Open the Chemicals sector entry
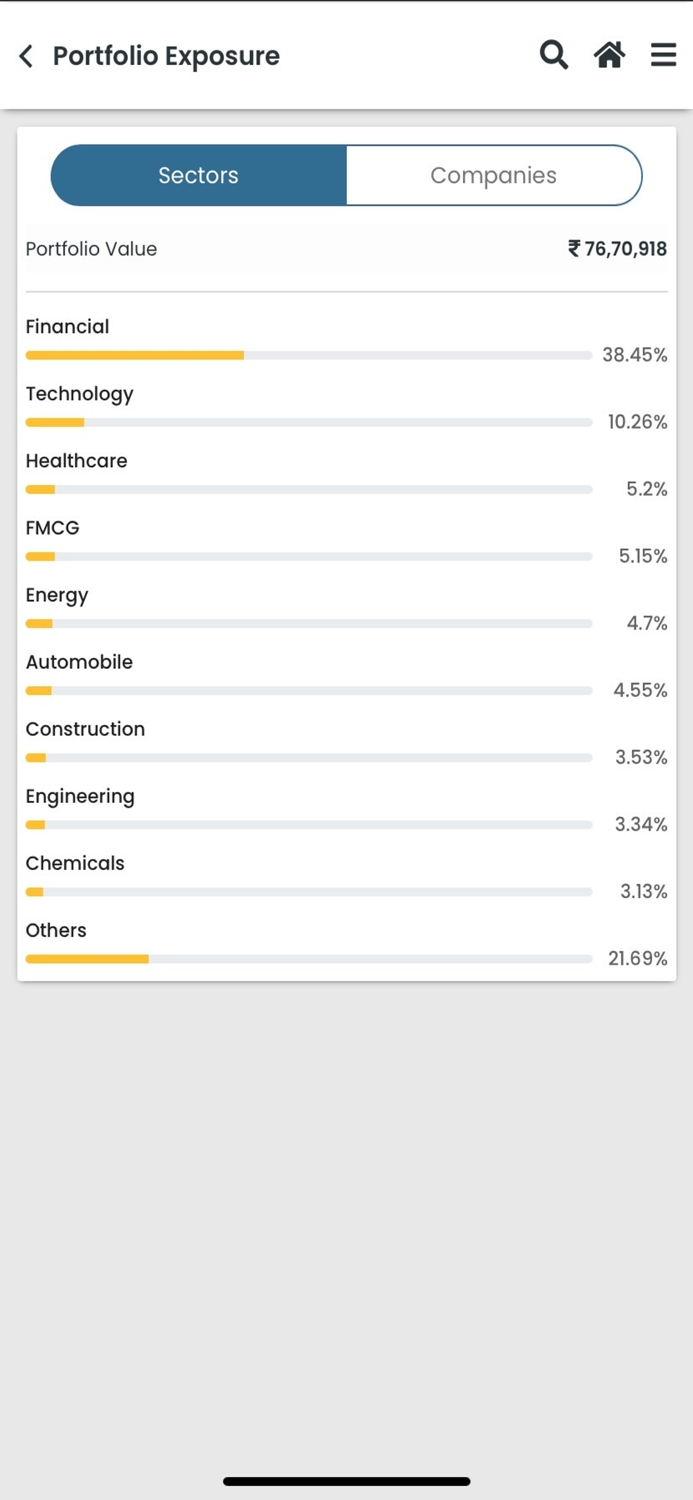693x1500 pixels. pos(75,863)
